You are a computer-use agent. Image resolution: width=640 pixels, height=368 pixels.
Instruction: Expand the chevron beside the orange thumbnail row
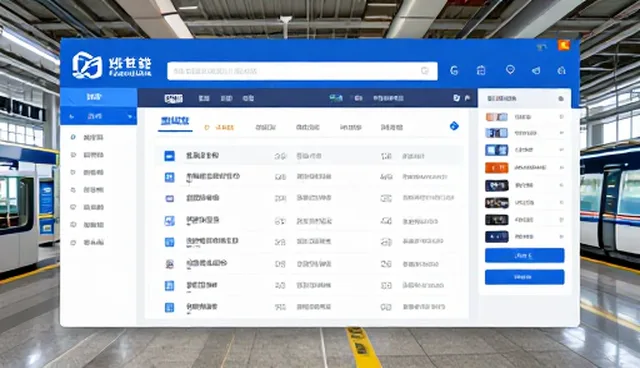[562, 167]
